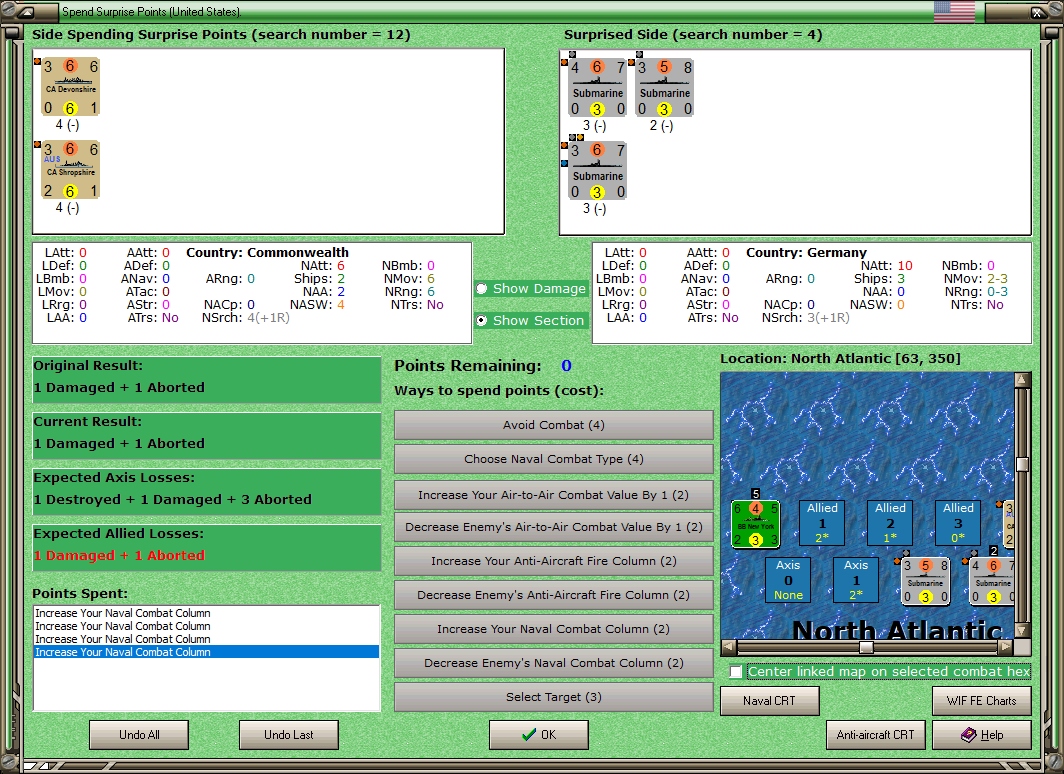Click Increase Your Naval Combat Column button
The image size is (1064, 774).
pyautogui.click(x=554, y=629)
